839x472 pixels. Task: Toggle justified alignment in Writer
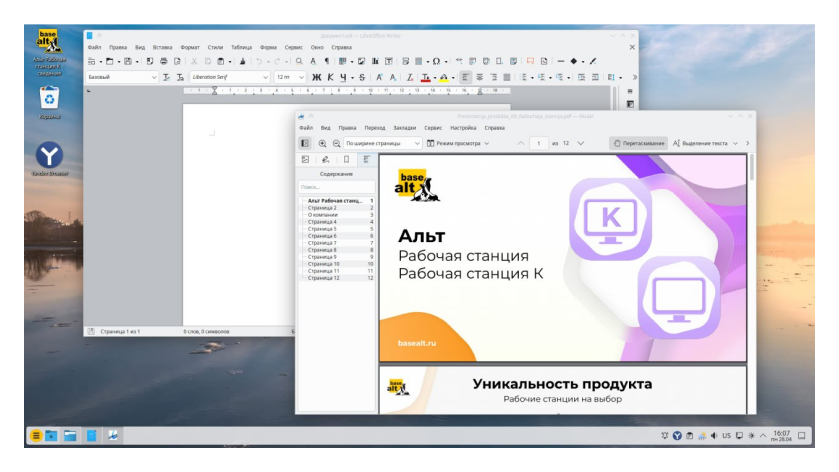click(x=507, y=77)
